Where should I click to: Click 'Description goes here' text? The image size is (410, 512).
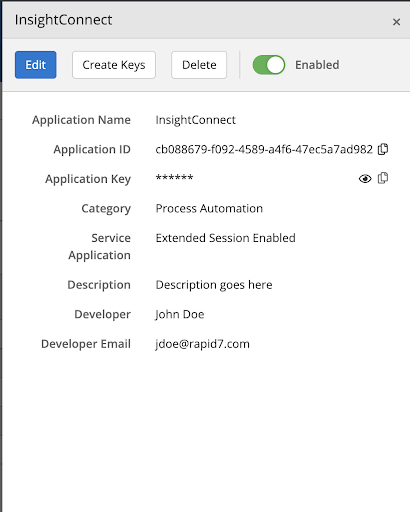(214, 285)
